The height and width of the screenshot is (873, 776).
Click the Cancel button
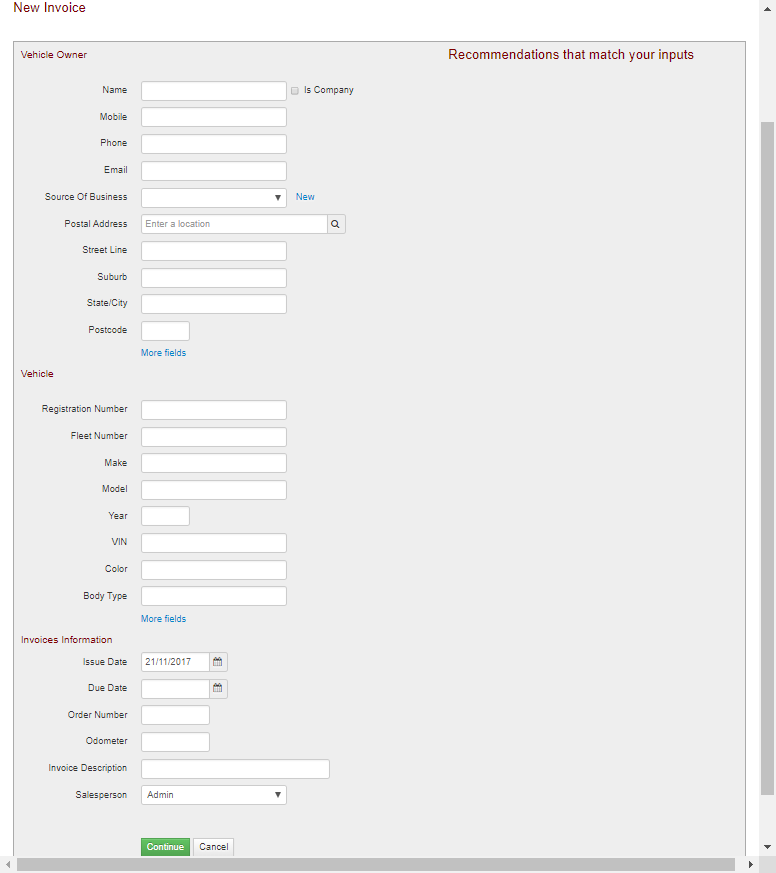(x=214, y=847)
